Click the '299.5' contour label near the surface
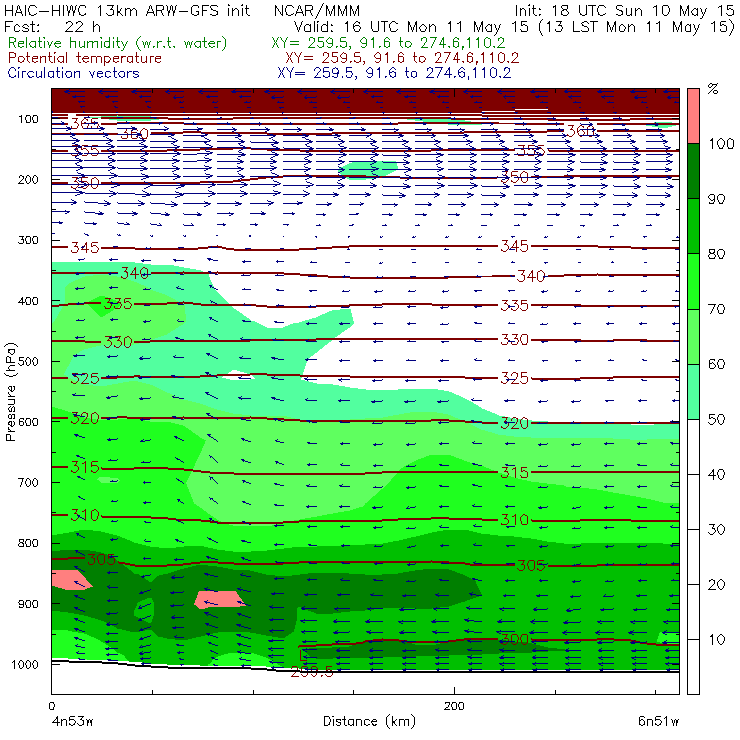 tap(311, 672)
